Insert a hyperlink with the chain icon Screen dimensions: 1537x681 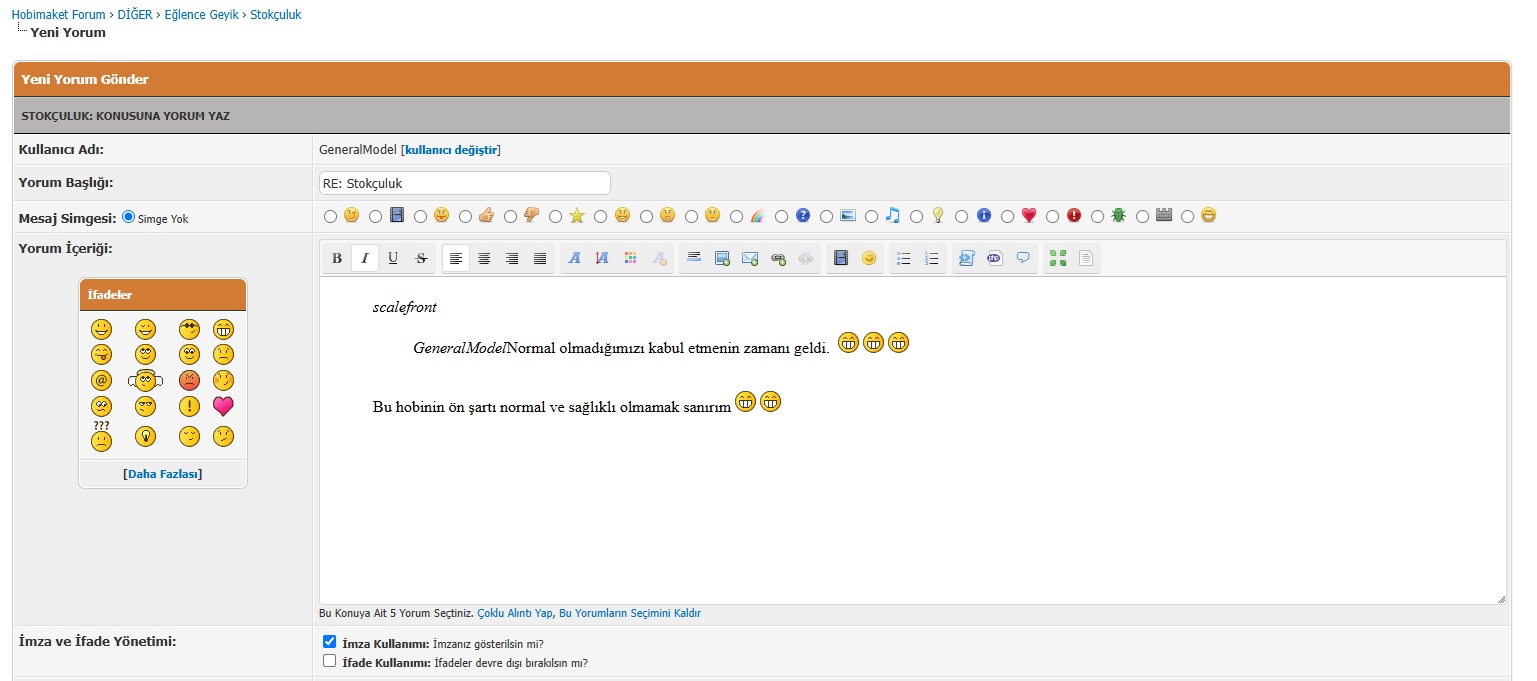click(x=778, y=259)
